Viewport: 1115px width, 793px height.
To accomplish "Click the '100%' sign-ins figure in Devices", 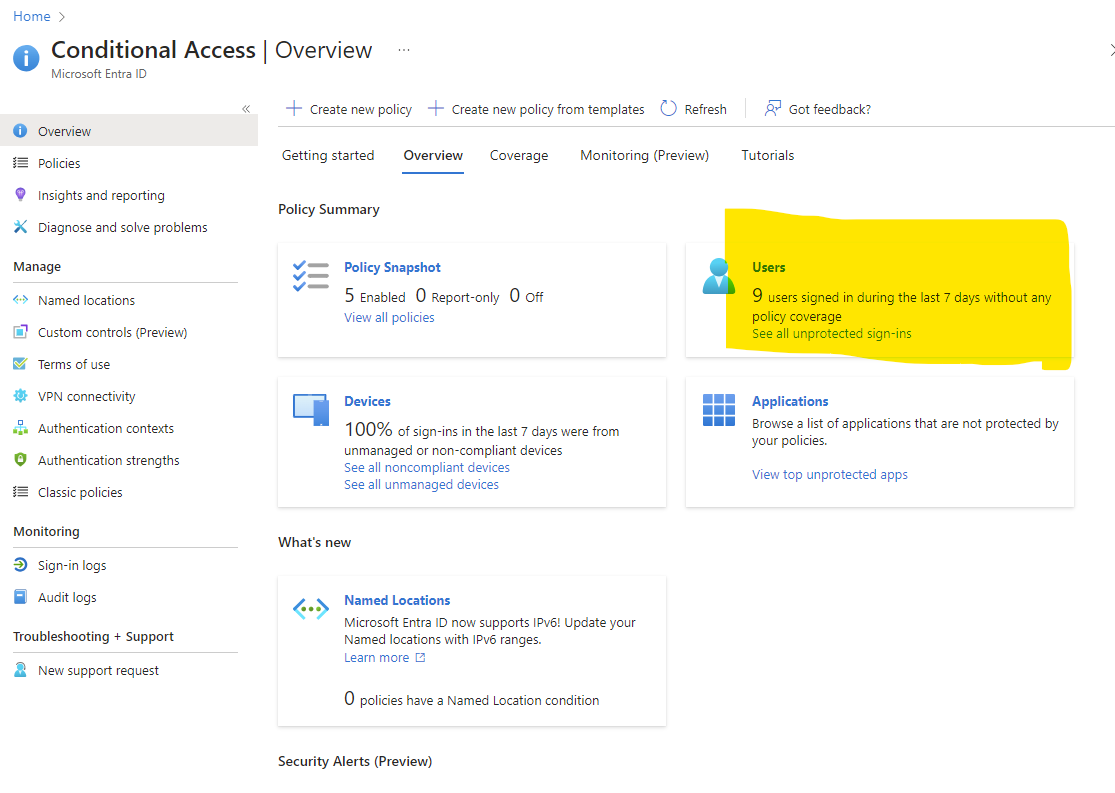I will 368,430.
